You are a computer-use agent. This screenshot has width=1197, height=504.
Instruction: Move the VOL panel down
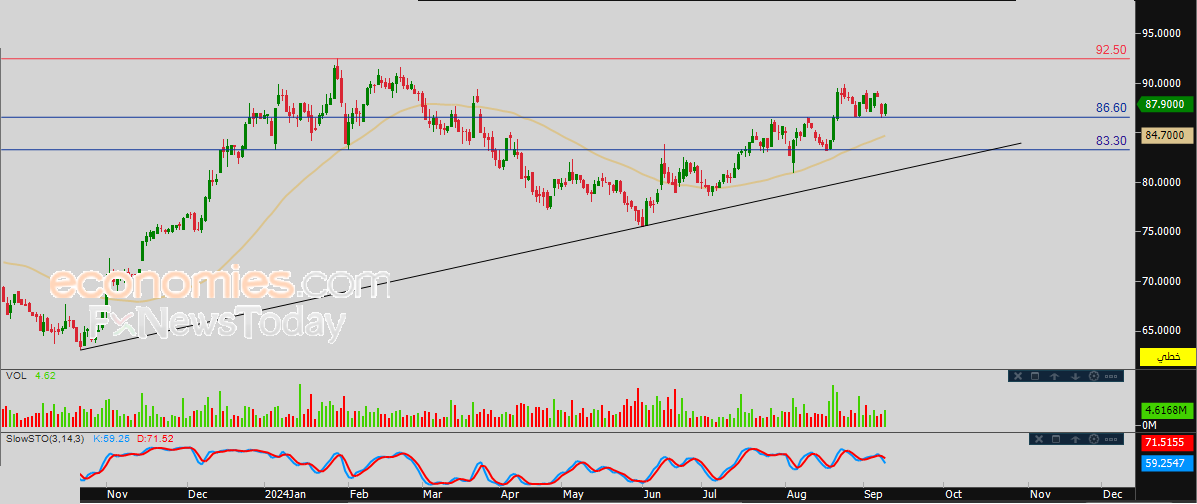point(1075,376)
